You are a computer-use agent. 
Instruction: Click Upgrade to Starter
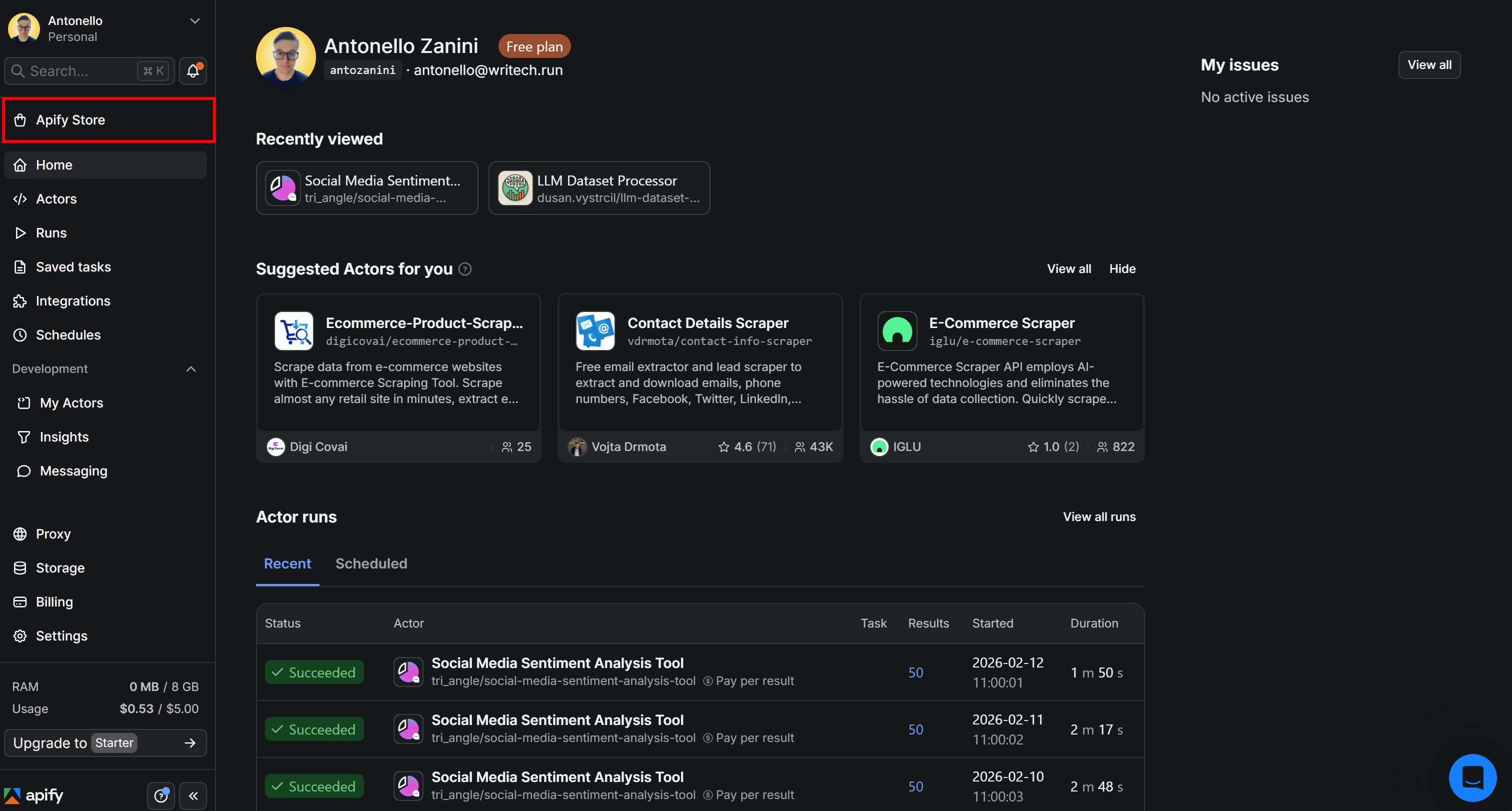104,742
